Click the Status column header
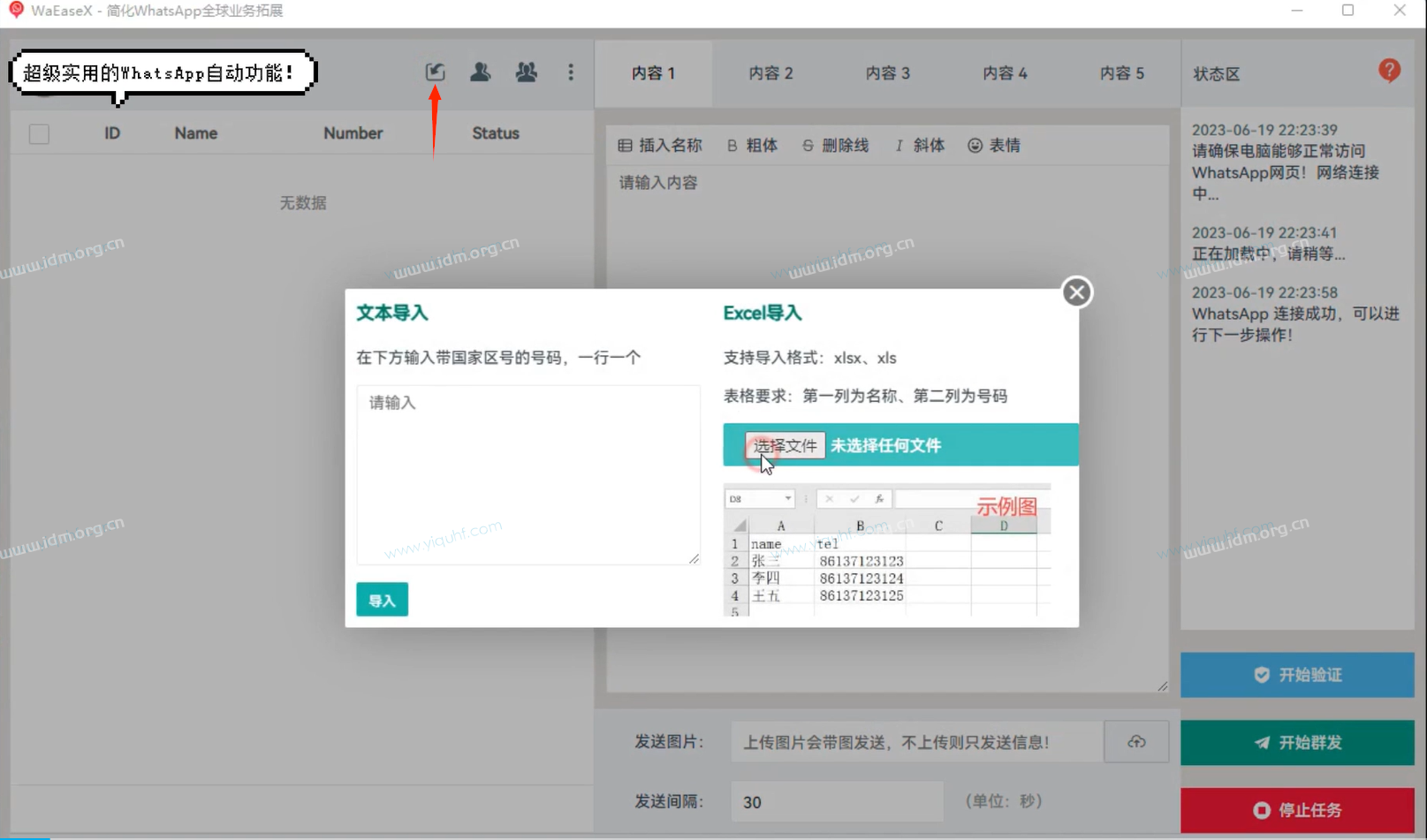Viewport: 1427px width, 840px height. pyautogui.click(x=496, y=133)
